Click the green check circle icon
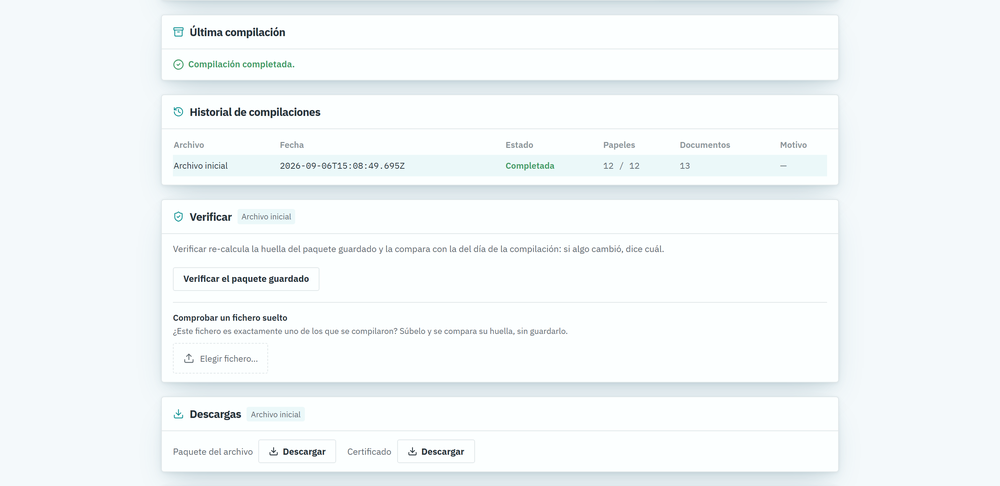The width and height of the screenshot is (1000, 486). click(179, 64)
